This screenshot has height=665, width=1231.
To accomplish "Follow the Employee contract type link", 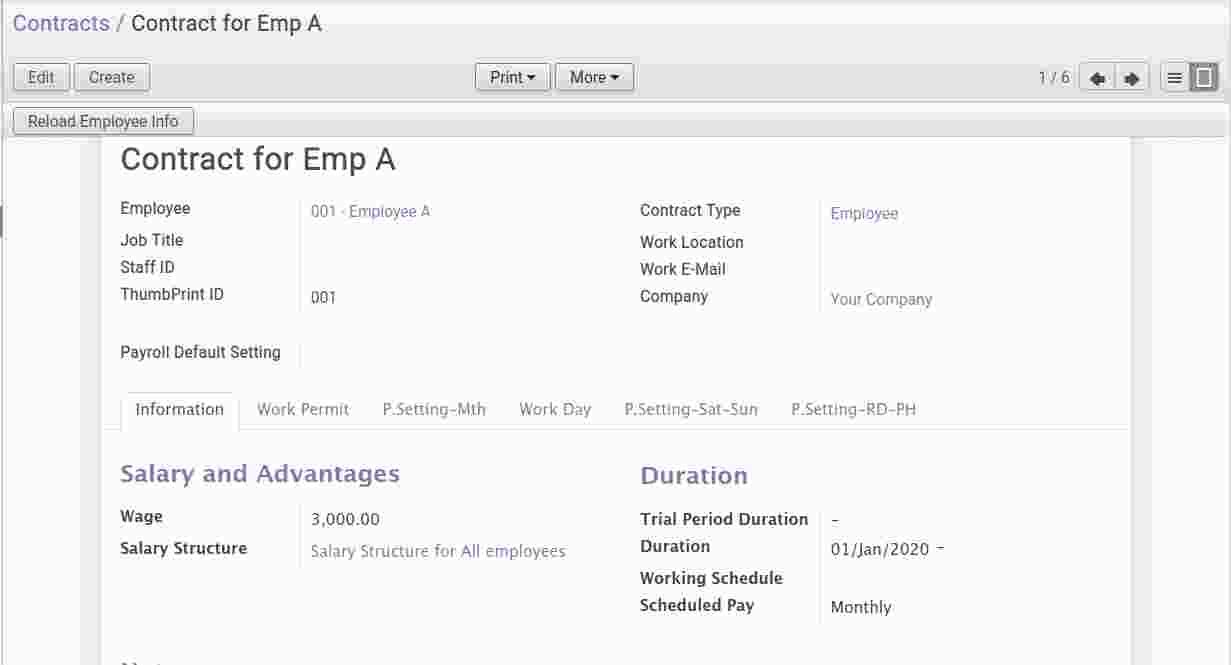I will (x=864, y=213).
